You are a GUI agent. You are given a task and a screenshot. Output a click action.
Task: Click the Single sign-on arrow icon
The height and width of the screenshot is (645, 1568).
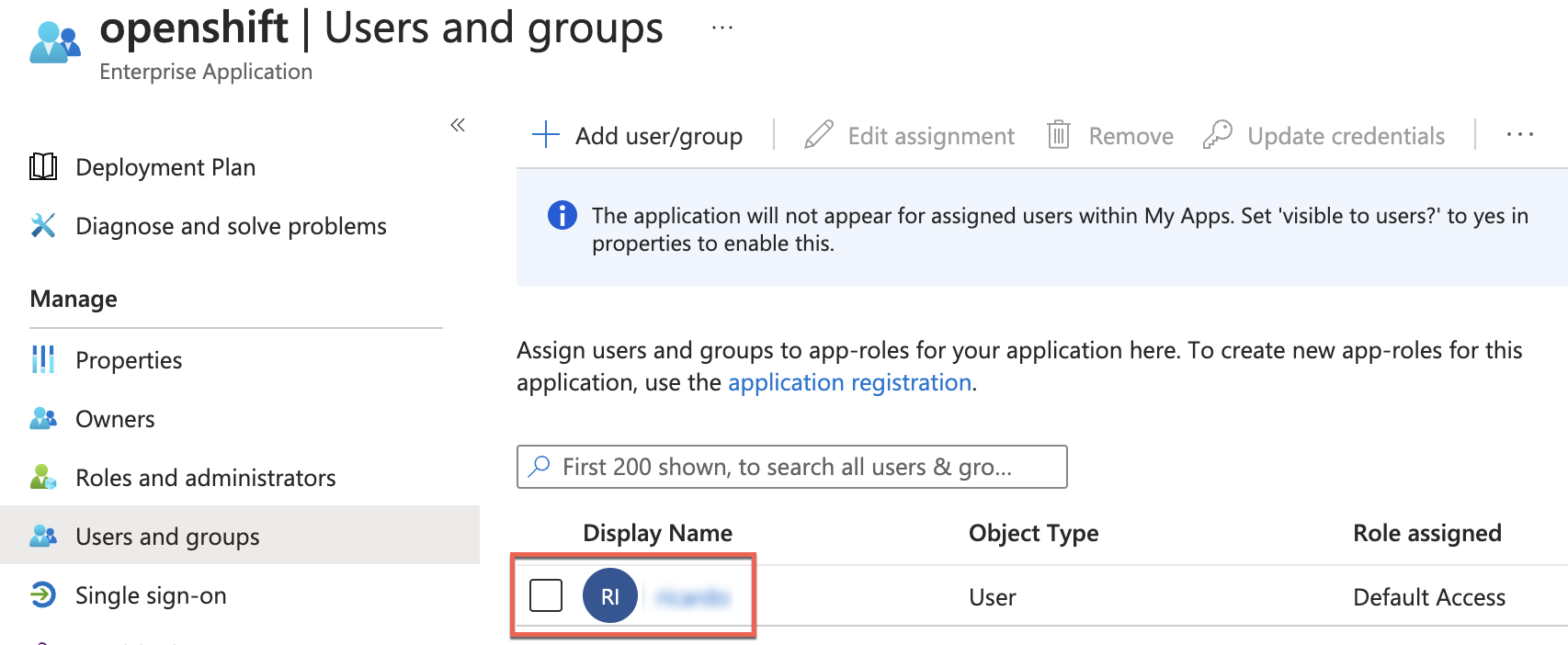click(43, 595)
